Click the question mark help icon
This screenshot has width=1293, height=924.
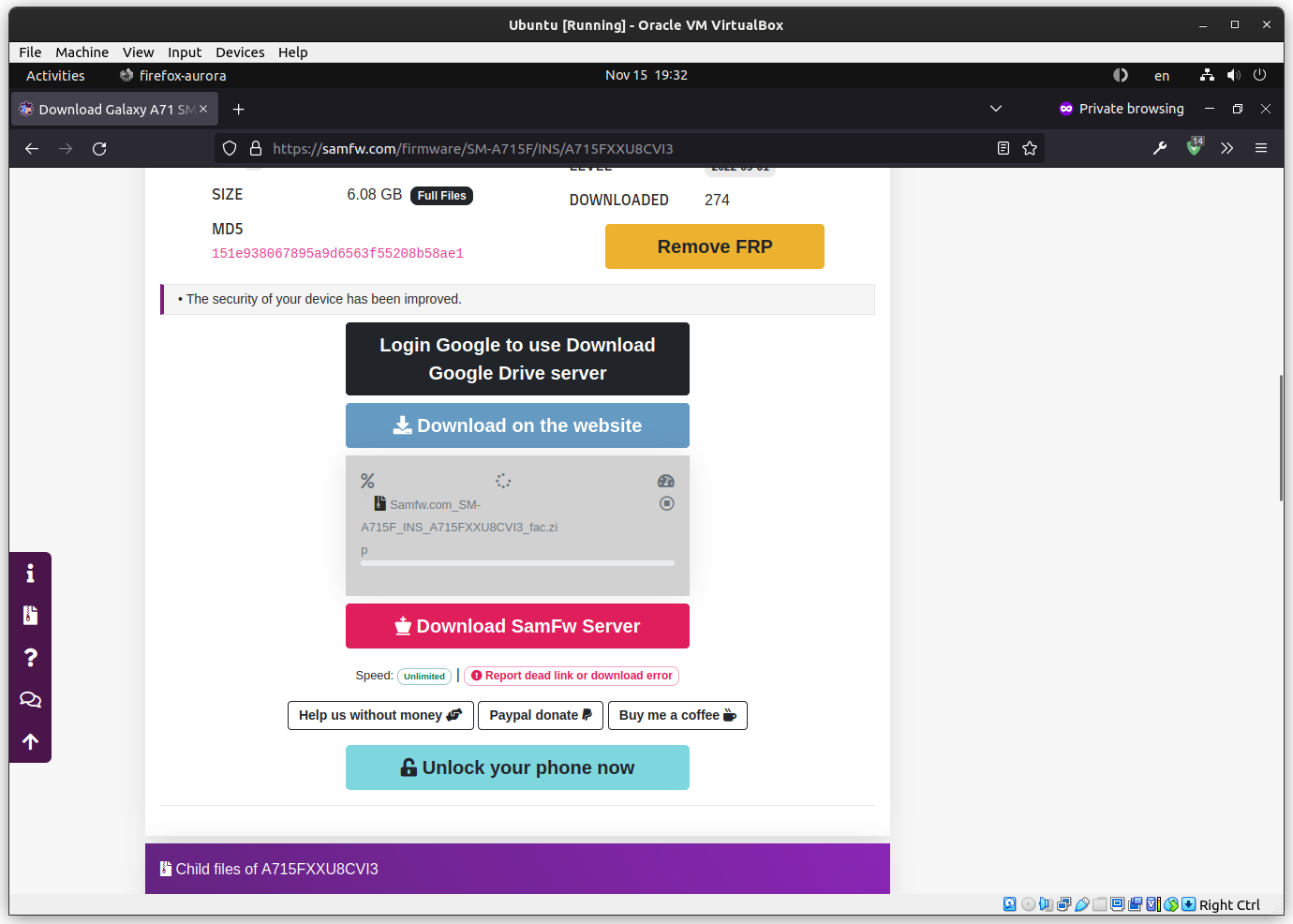[x=30, y=657]
